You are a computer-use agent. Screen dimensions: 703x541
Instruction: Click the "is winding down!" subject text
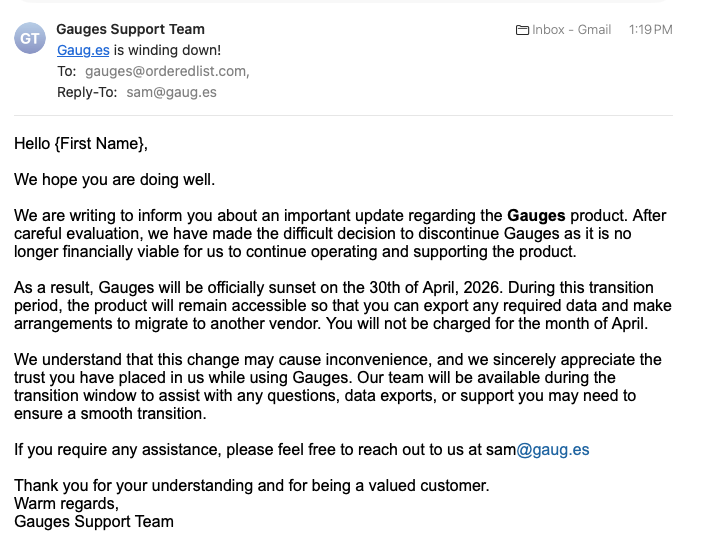[x=167, y=50]
